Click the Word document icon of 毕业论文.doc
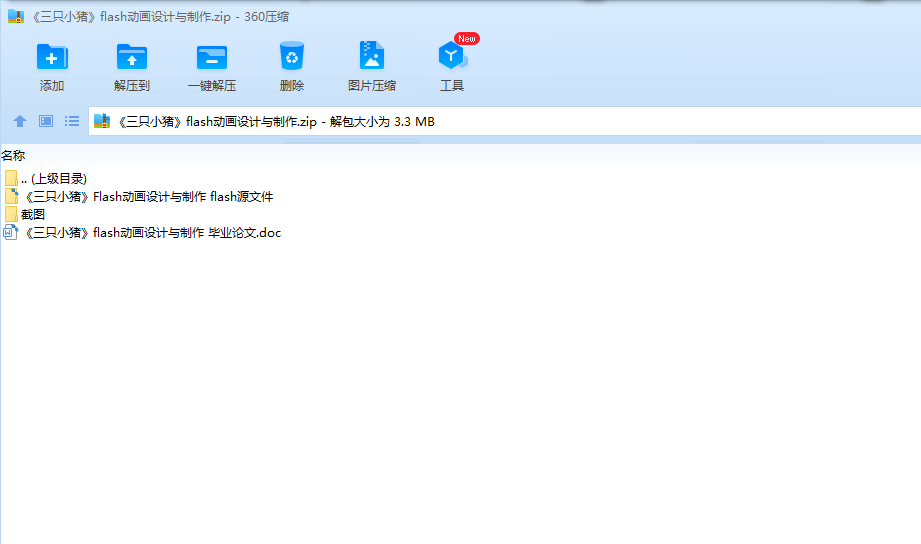 click(11, 232)
